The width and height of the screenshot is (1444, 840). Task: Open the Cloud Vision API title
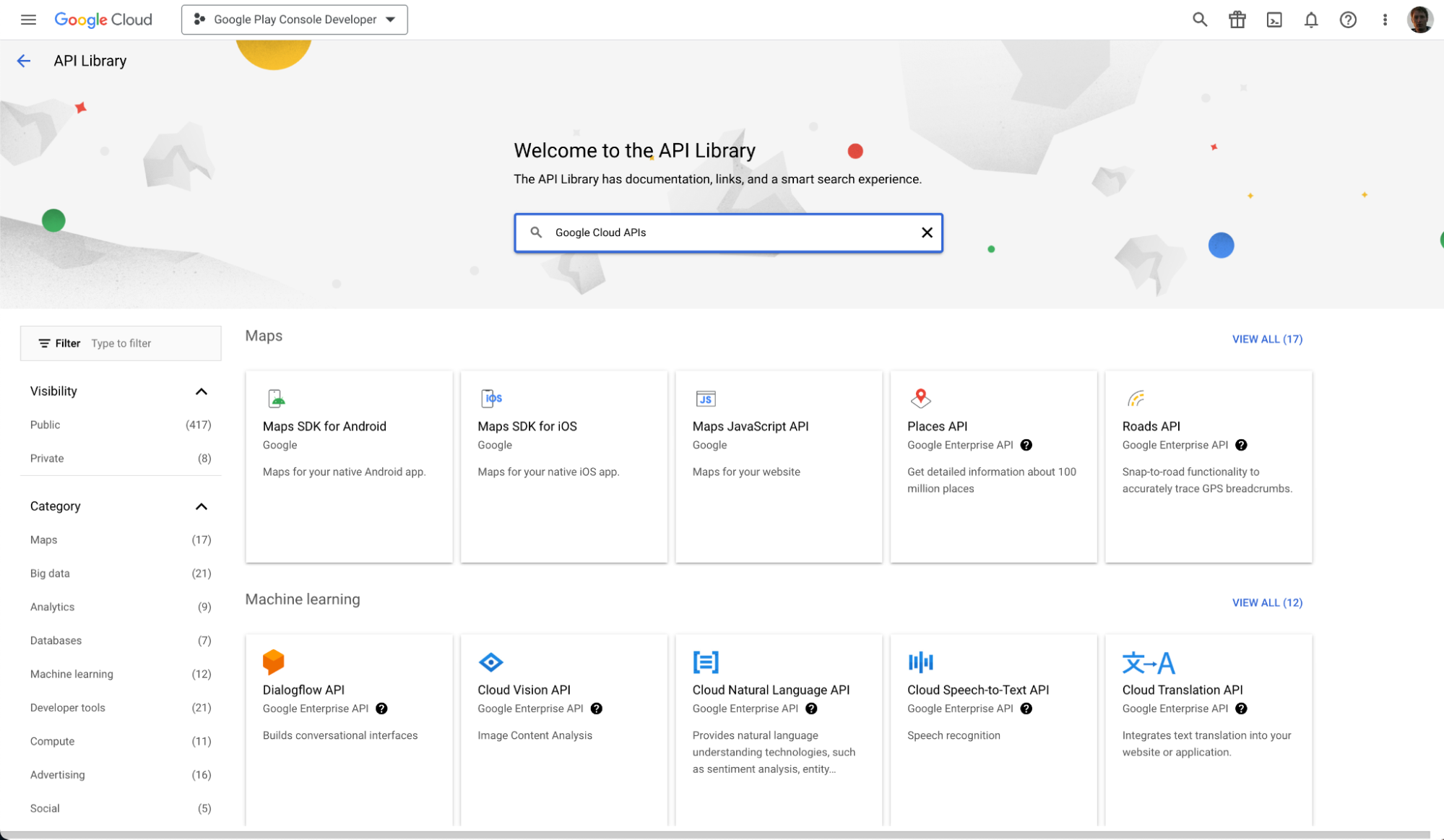coord(524,690)
